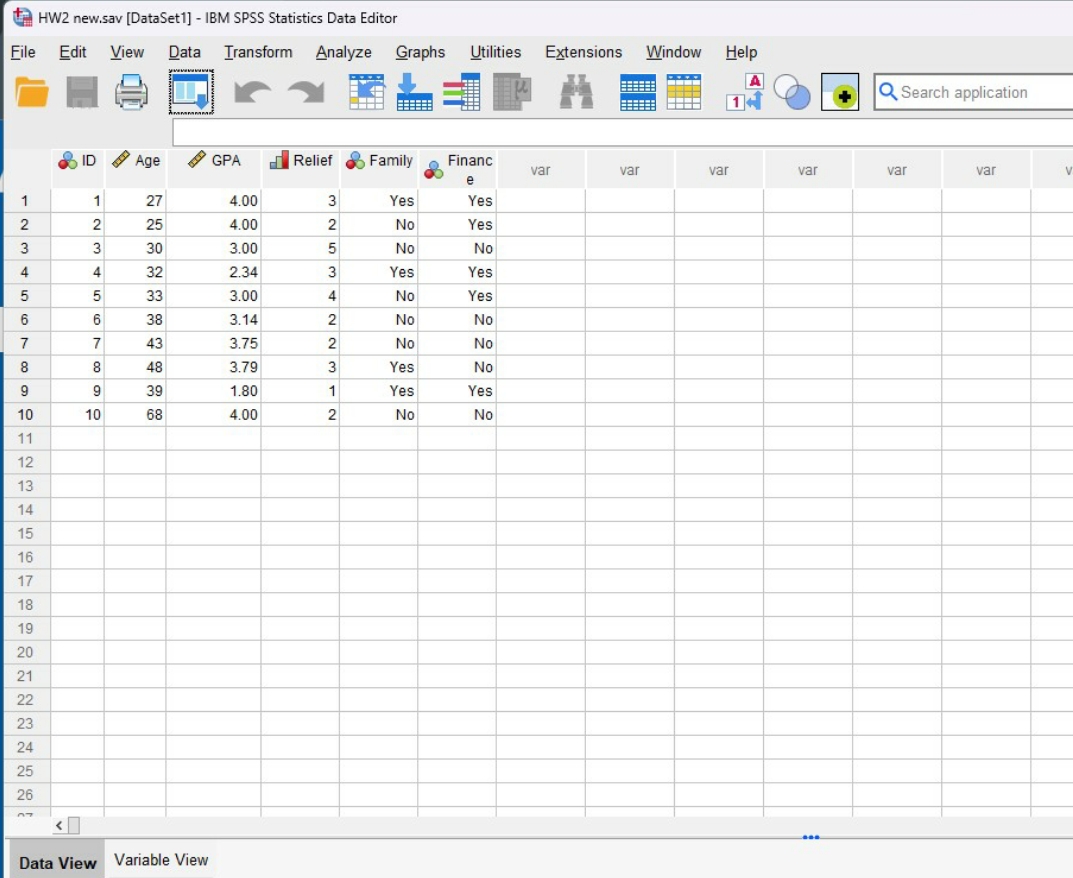Click the Undo arrow icon
The width and height of the screenshot is (1073, 878).
[x=252, y=92]
